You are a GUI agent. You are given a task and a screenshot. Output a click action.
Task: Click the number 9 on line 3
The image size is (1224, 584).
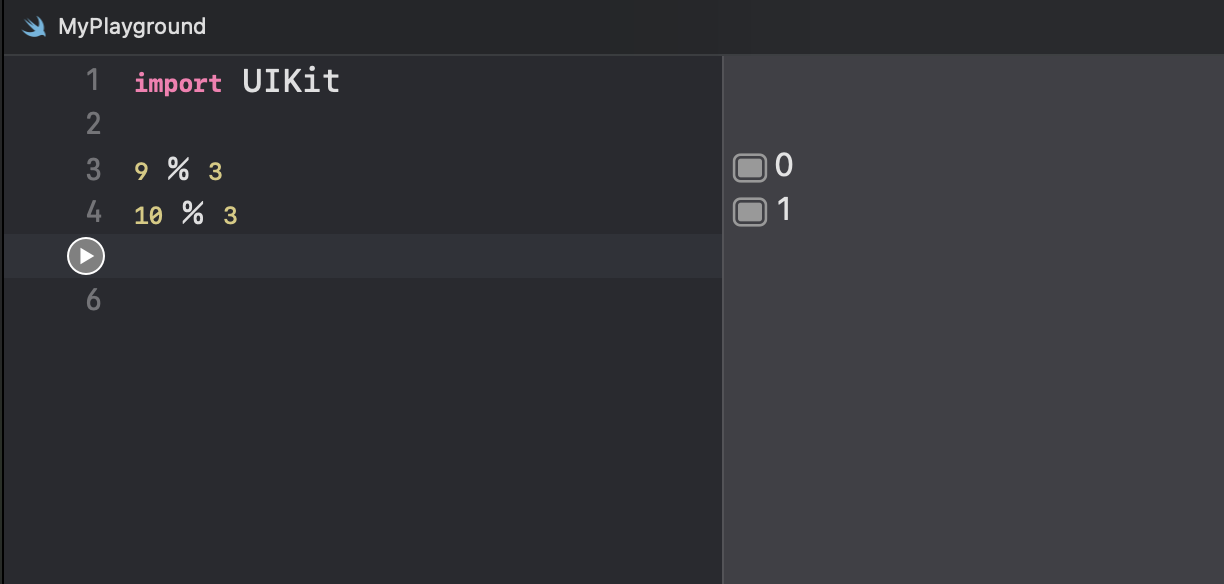[x=141, y=172]
